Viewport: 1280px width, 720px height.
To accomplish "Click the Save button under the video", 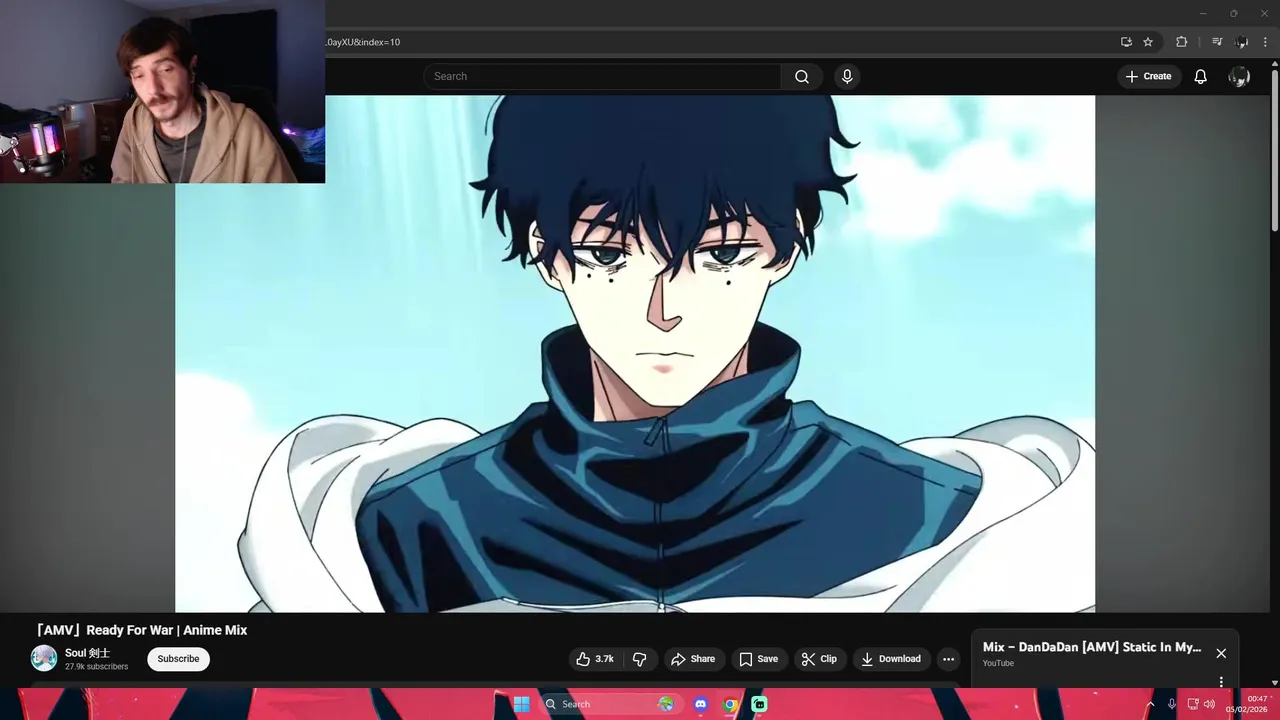I will pyautogui.click(x=758, y=659).
